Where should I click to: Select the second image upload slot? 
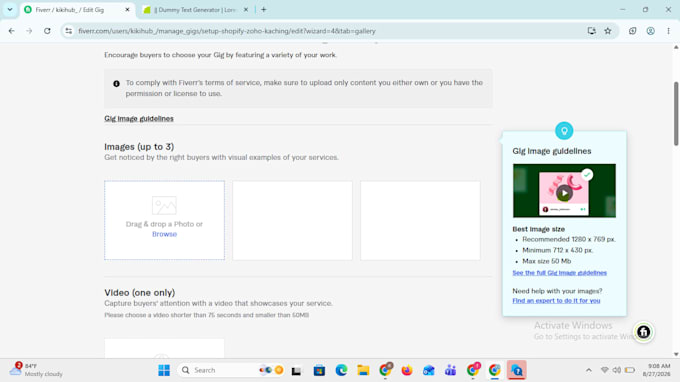[x=292, y=220]
